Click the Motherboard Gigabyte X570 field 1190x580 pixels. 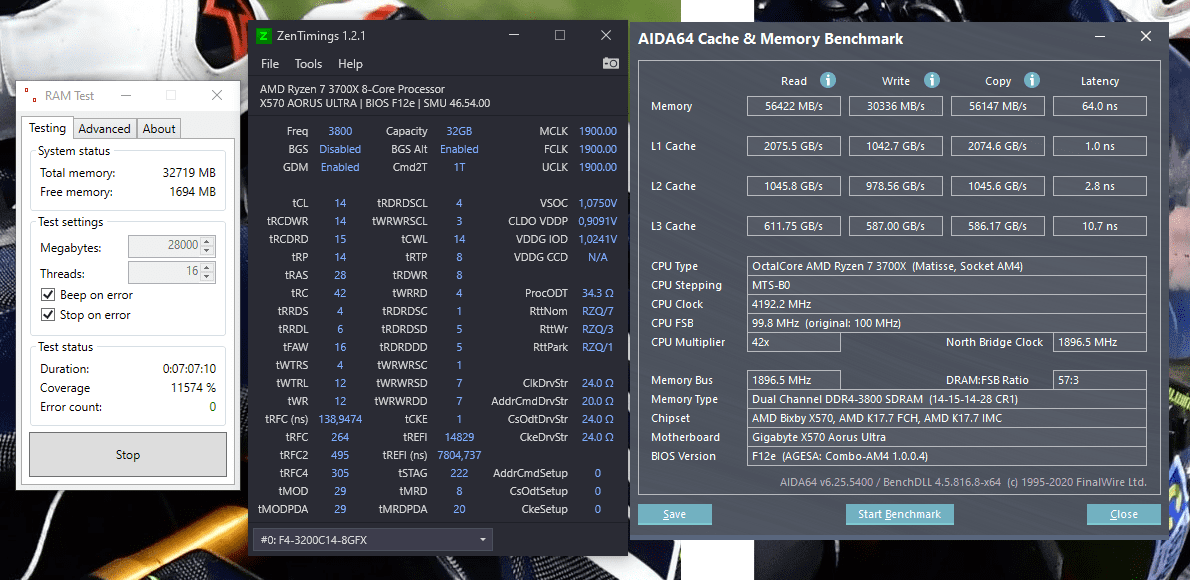(946, 437)
